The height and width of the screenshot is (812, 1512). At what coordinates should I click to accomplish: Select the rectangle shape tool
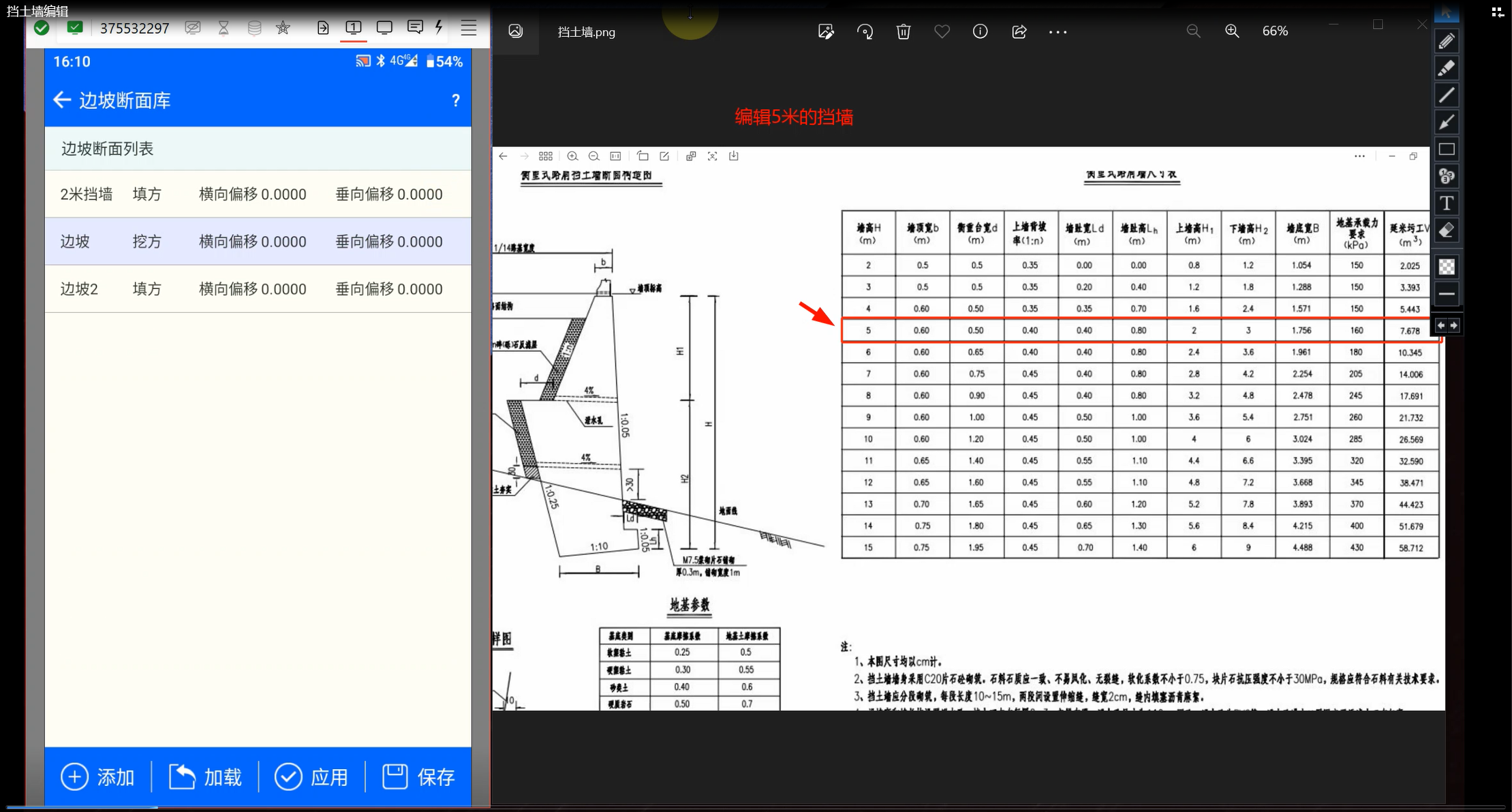pos(1446,149)
